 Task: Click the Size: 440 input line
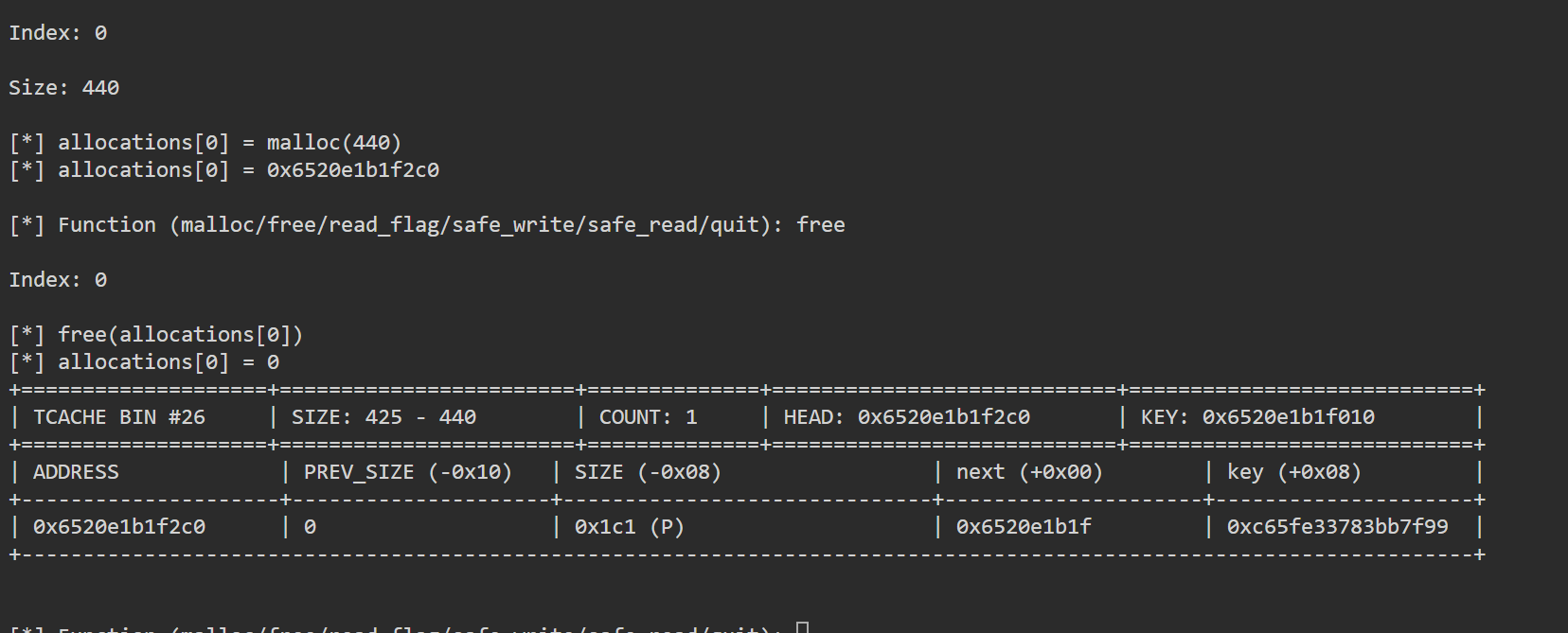(64, 88)
